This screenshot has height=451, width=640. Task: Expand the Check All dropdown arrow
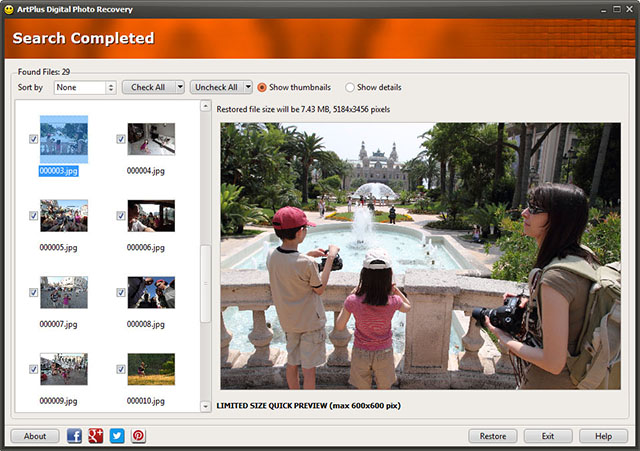[x=180, y=87]
